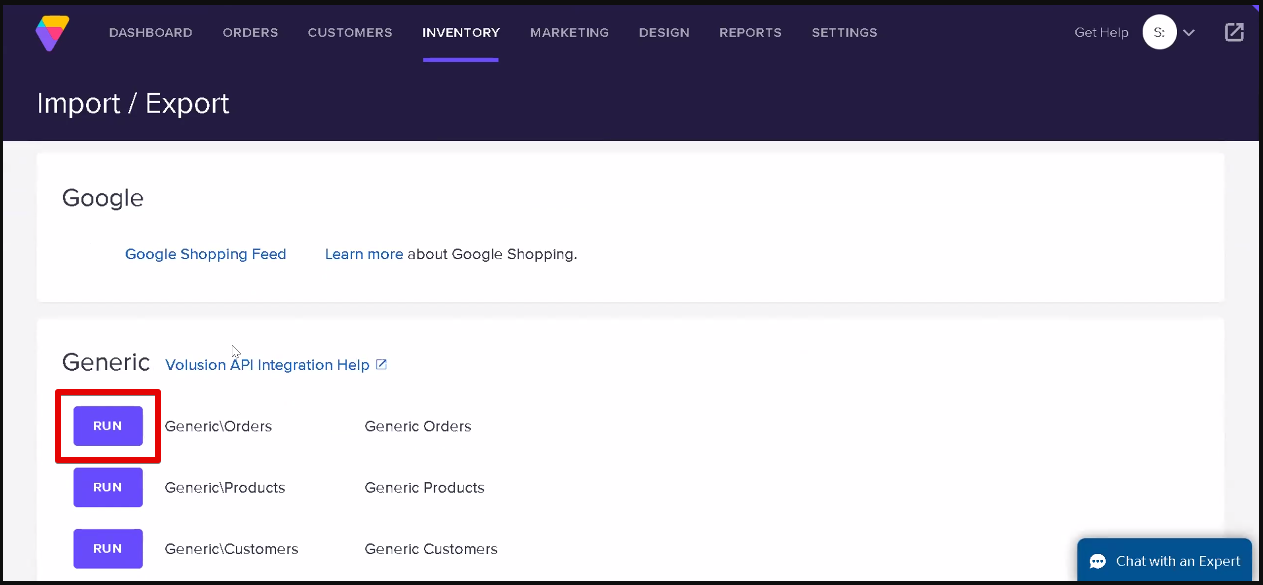Click the external-link icon beside API Integration Help
Viewport: 1263px width, 585px height.
pyautogui.click(x=381, y=365)
